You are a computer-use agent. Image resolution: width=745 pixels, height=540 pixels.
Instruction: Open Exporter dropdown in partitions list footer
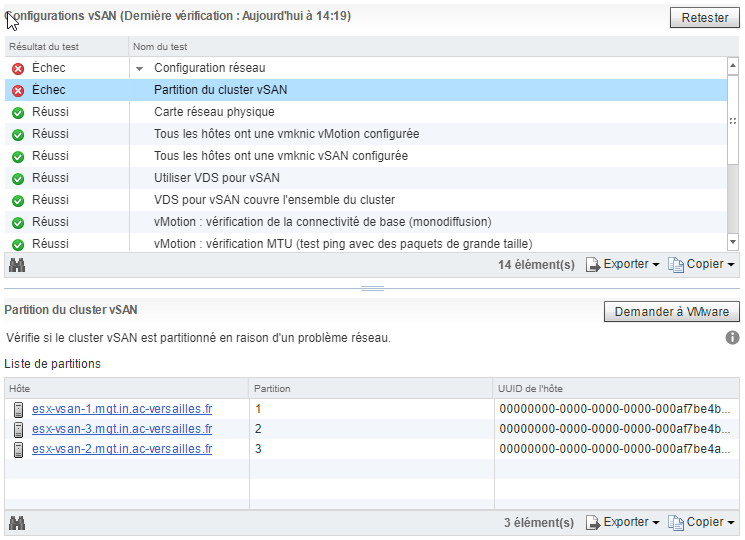click(623, 522)
